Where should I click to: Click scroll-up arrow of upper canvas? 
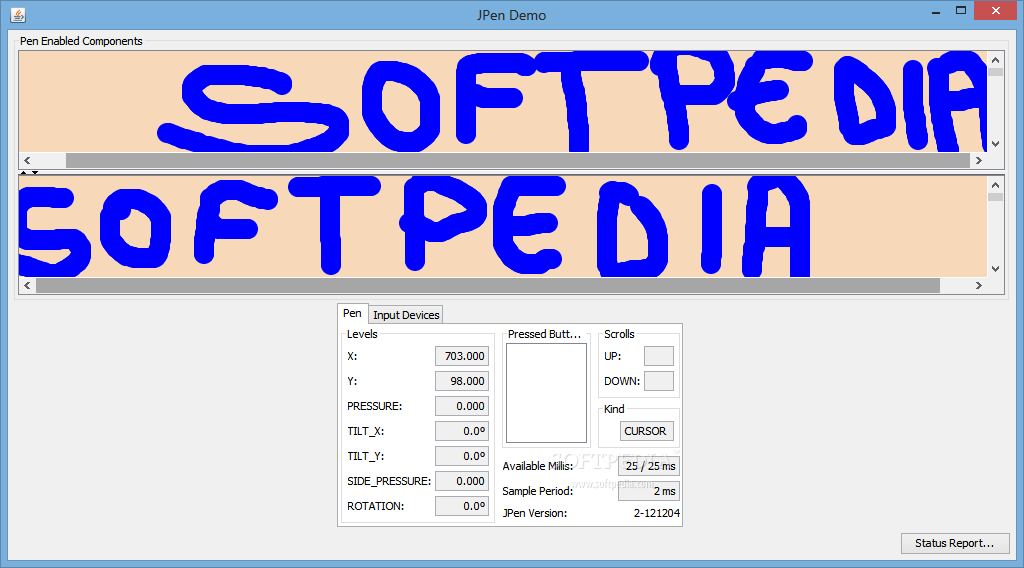pos(995,60)
